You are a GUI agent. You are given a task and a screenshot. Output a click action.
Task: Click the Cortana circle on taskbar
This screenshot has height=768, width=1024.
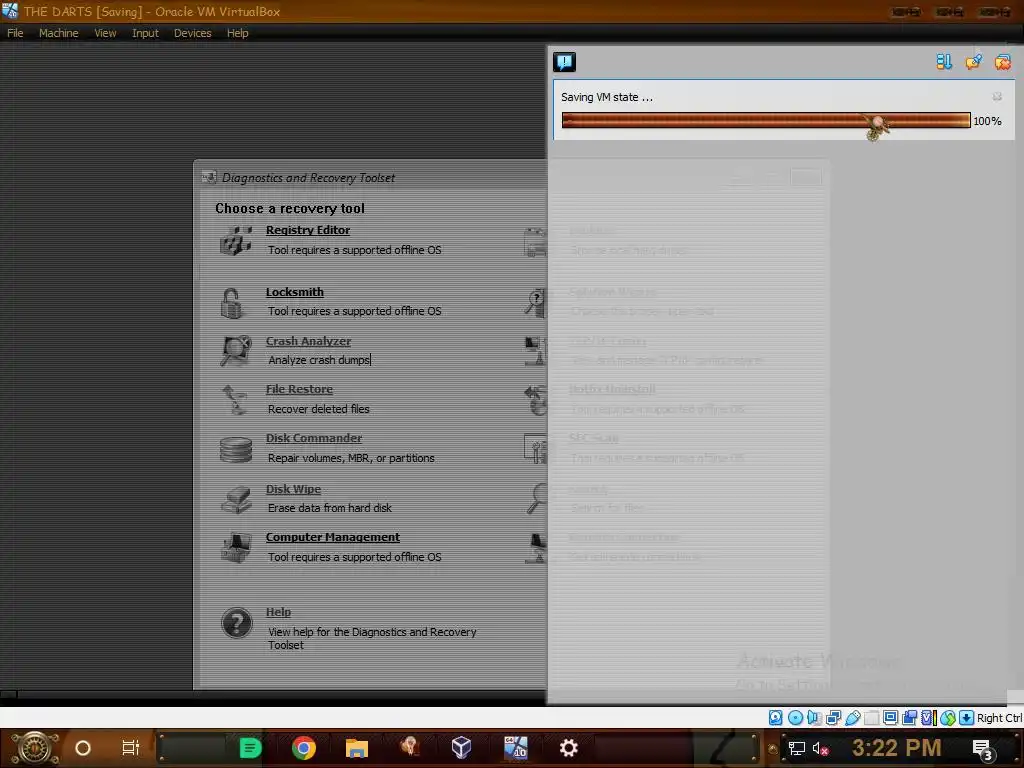coord(82,748)
